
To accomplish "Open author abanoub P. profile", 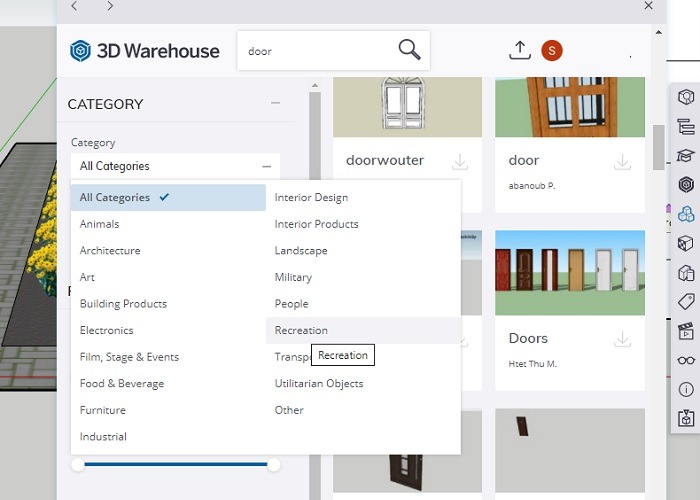I will click(x=532, y=186).
